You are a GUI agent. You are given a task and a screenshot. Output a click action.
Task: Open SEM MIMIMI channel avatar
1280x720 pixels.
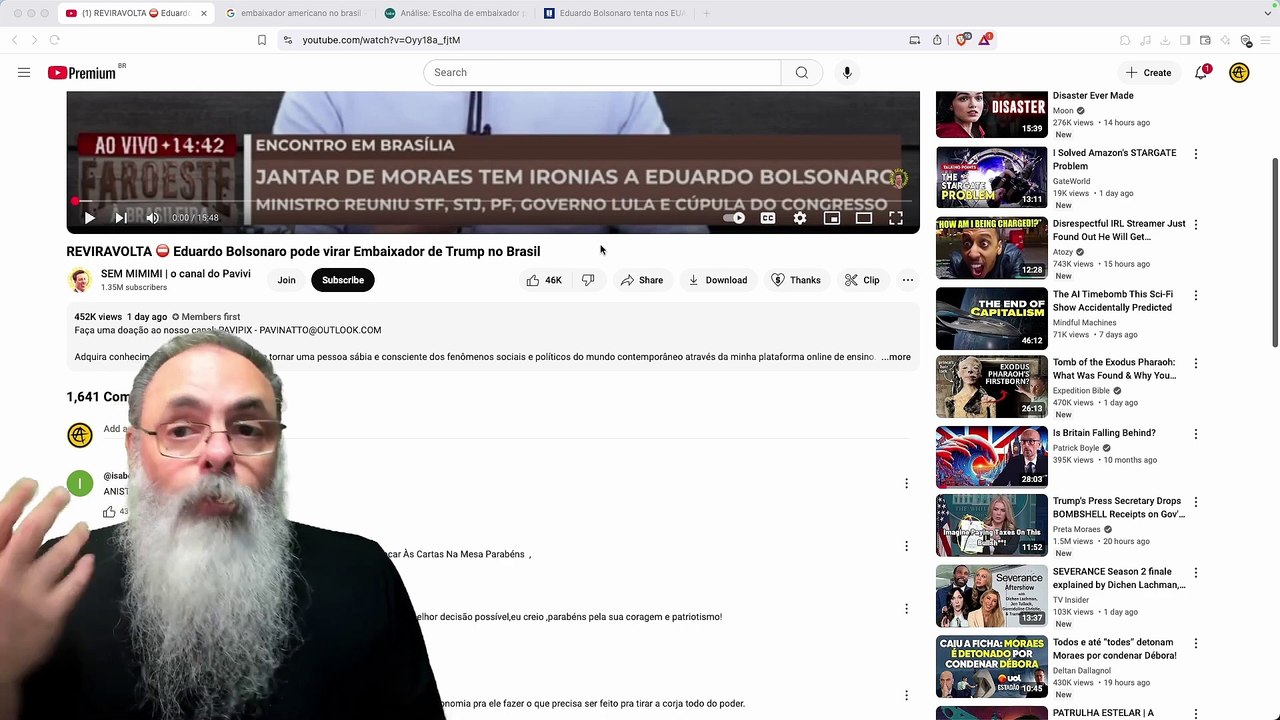click(x=79, y=280)
